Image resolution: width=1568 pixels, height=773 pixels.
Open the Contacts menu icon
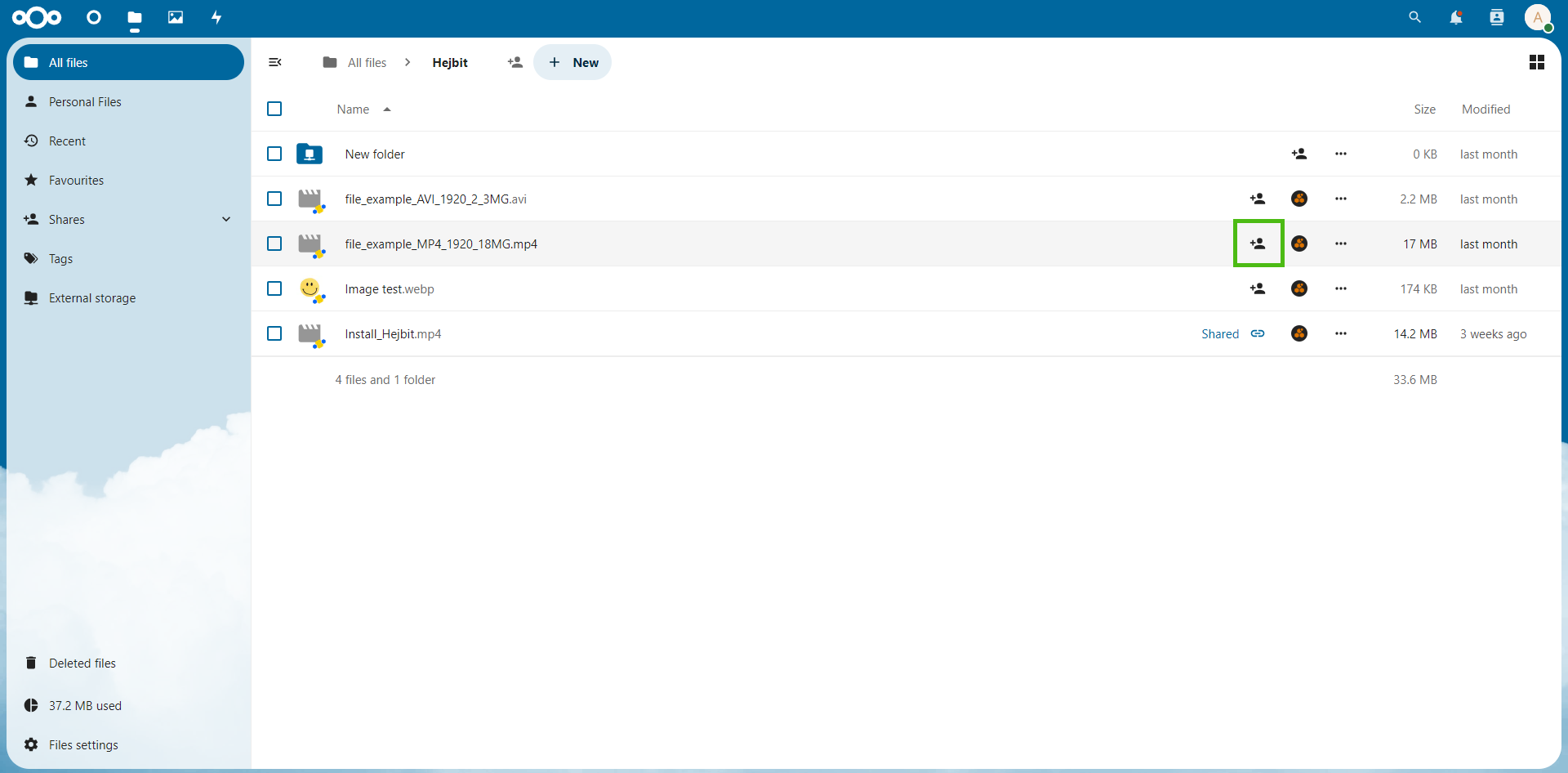[1496, 17]
